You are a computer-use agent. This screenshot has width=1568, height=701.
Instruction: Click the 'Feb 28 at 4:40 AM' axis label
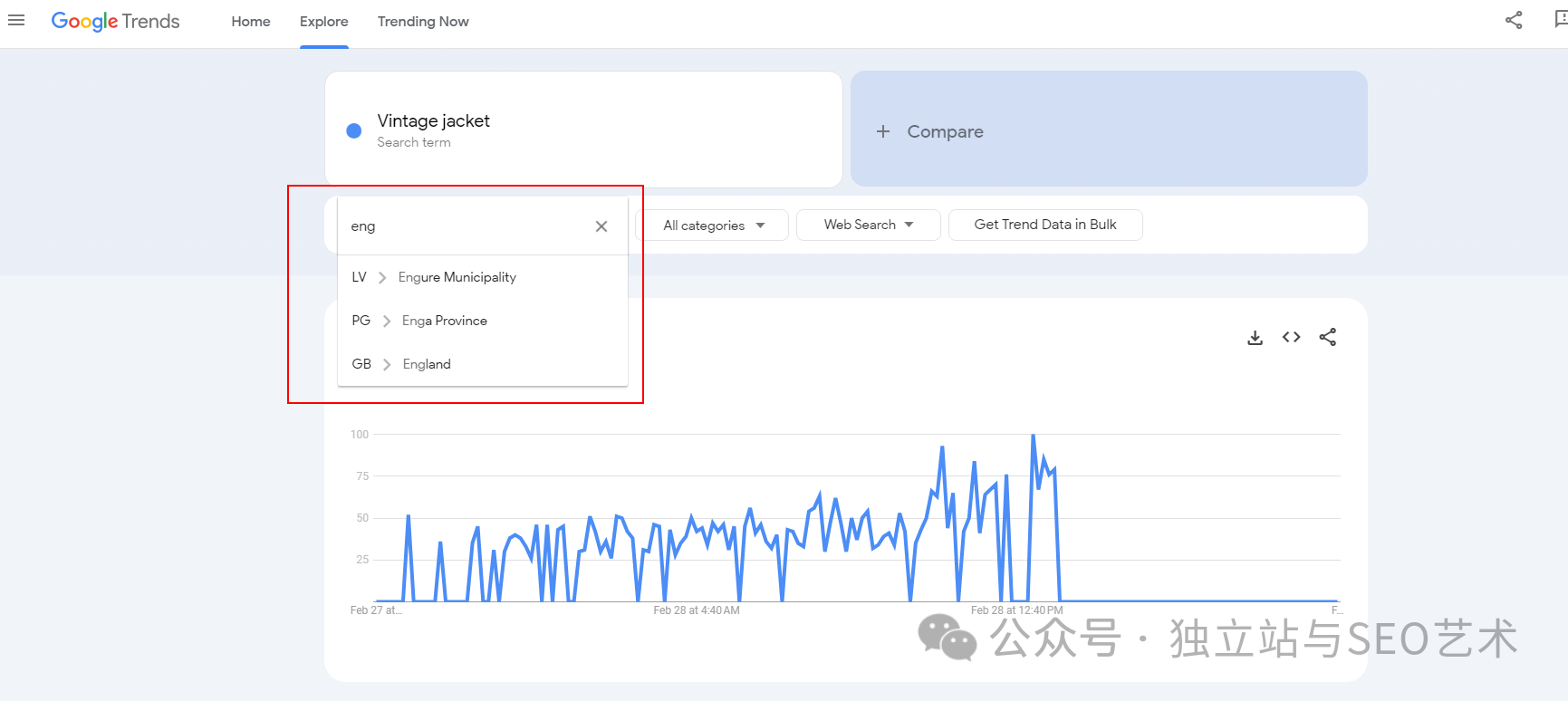(697, 610)
